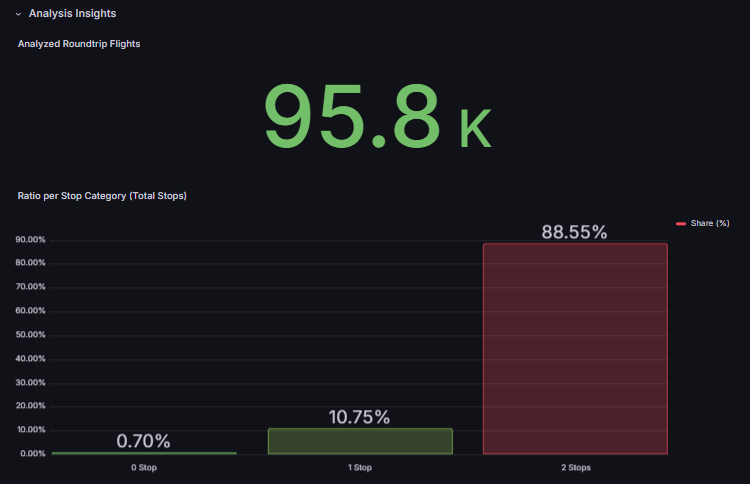Click the 30.00% y-axis tick label

[29, 383]
